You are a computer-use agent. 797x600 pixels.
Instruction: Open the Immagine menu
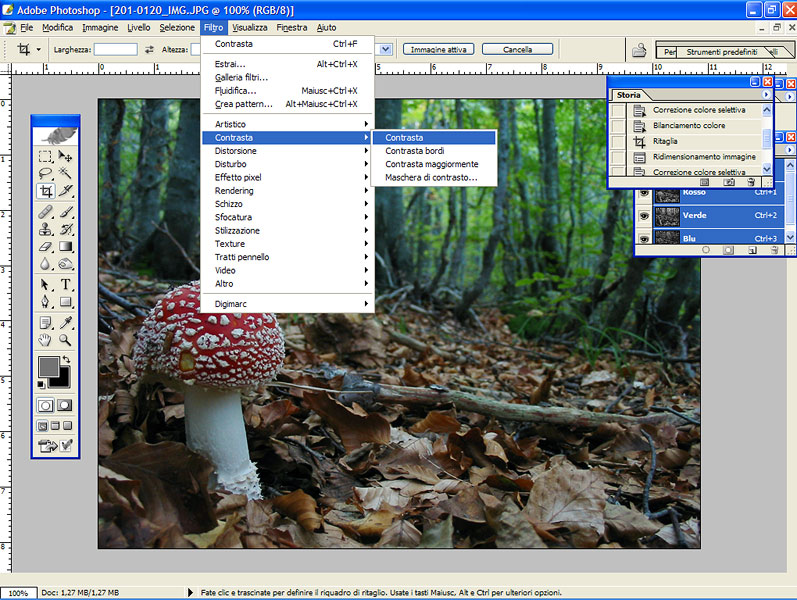[x=100, y=27]
